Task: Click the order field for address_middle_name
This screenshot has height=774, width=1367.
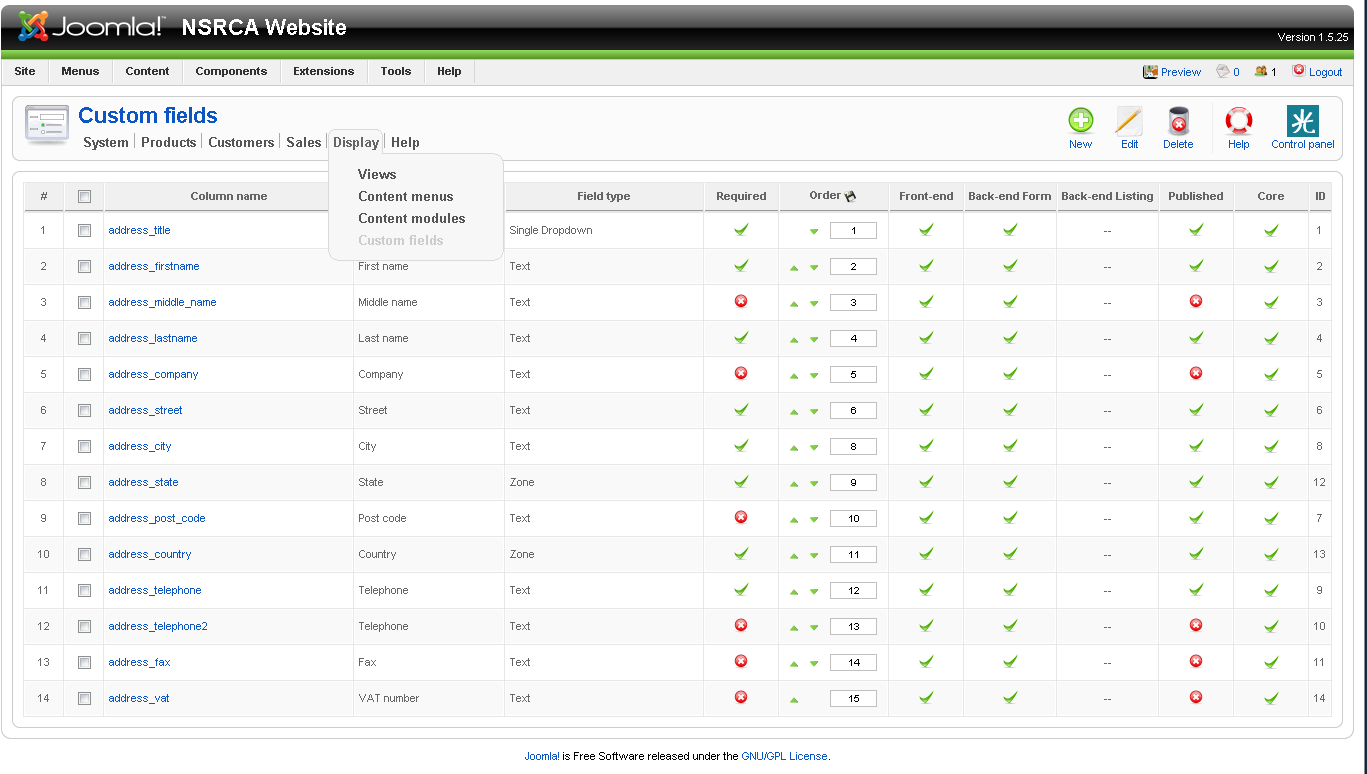Action: click(853, 303)
